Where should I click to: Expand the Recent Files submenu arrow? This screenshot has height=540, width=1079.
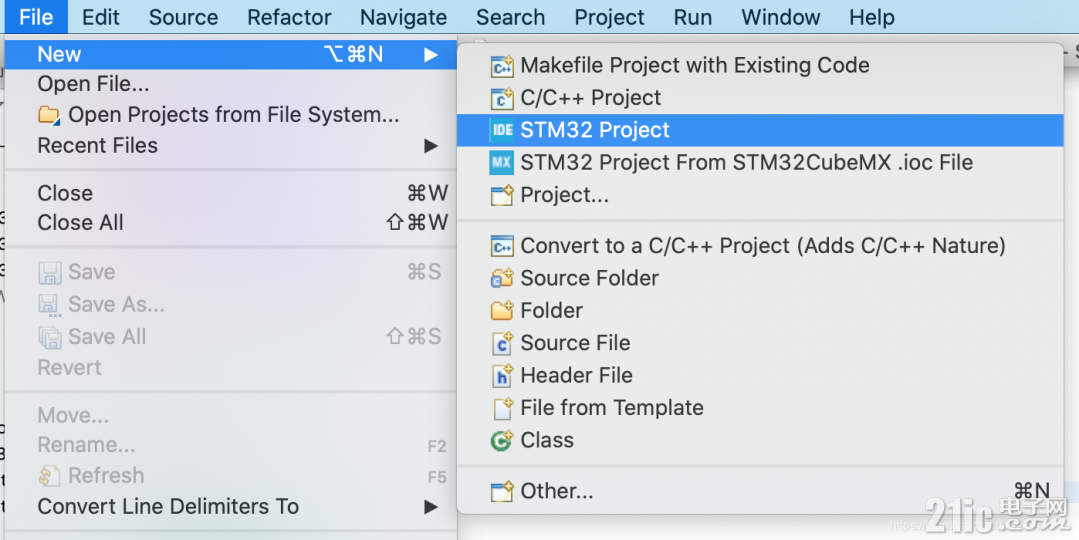click(431, 146)
